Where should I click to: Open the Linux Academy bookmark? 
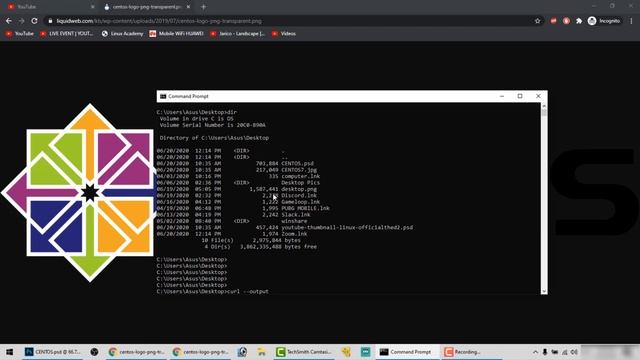[x=122, y=34]
